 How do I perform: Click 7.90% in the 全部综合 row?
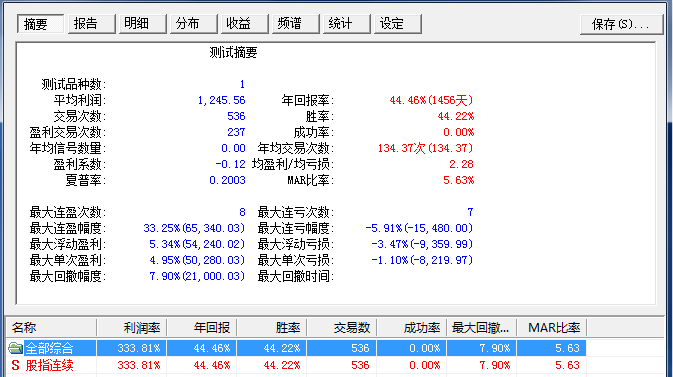(494, 348)
